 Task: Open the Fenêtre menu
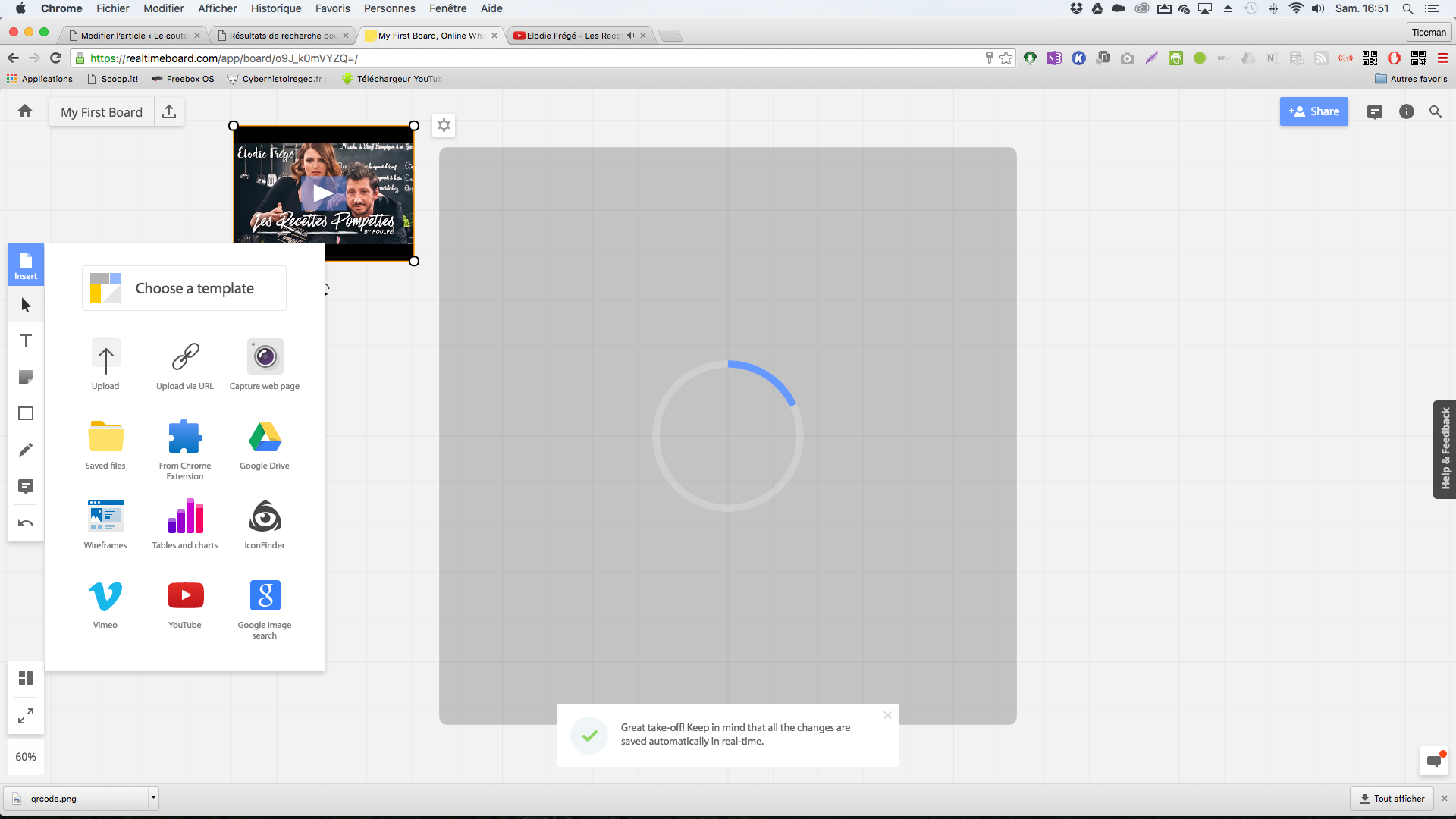pos(448,8)
